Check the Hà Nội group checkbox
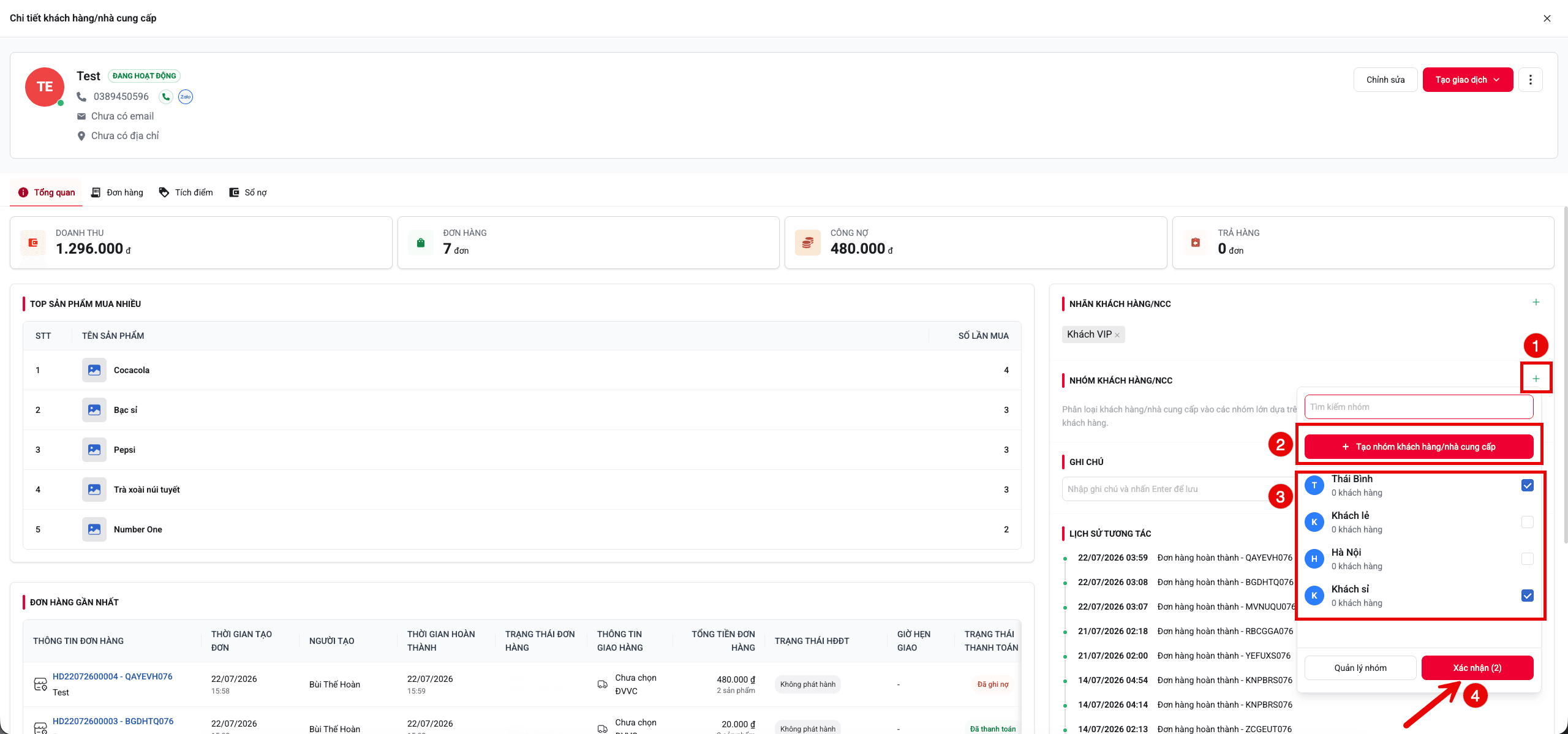Image resolution: width=1568 pixels, height=734 pixels. click(x=1527, y=559)
